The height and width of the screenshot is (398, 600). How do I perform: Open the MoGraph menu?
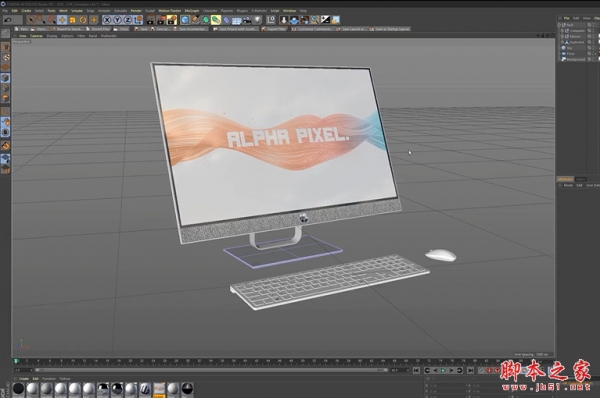[x=192, y=11]
